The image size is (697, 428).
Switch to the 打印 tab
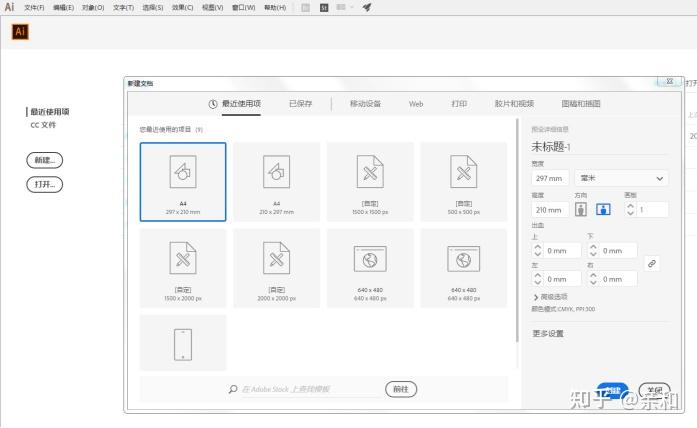click(459, 104)
